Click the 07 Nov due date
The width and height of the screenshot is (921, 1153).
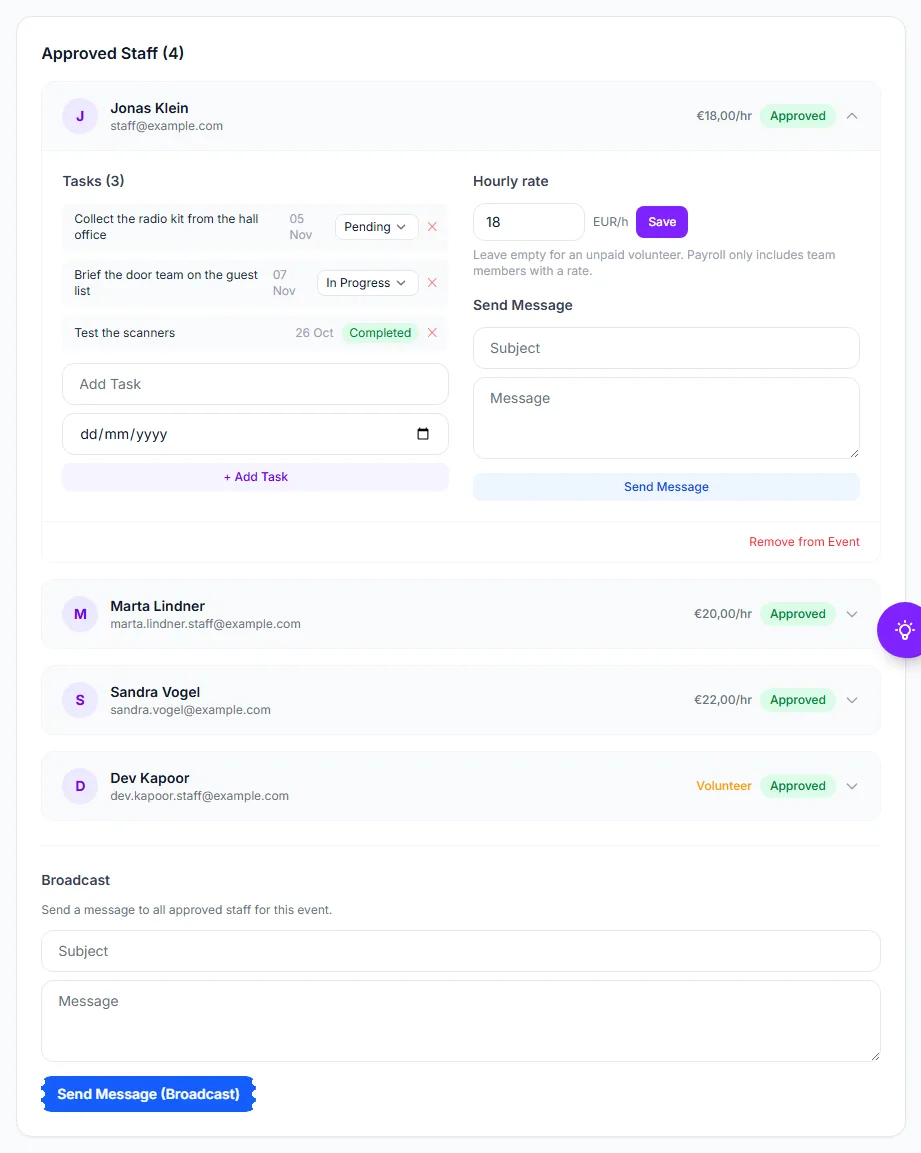[x=284, y=282]
